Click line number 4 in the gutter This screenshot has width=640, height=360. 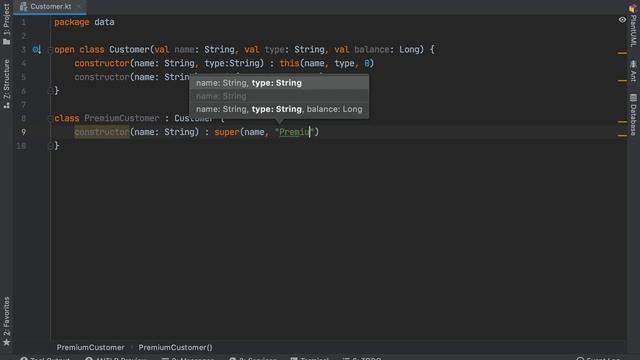coord(23,63)
